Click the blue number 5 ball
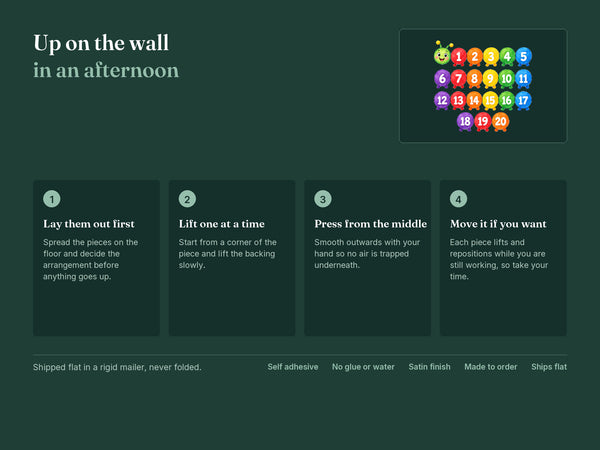This screenshot has width=600, height=450. click(523, 57)
